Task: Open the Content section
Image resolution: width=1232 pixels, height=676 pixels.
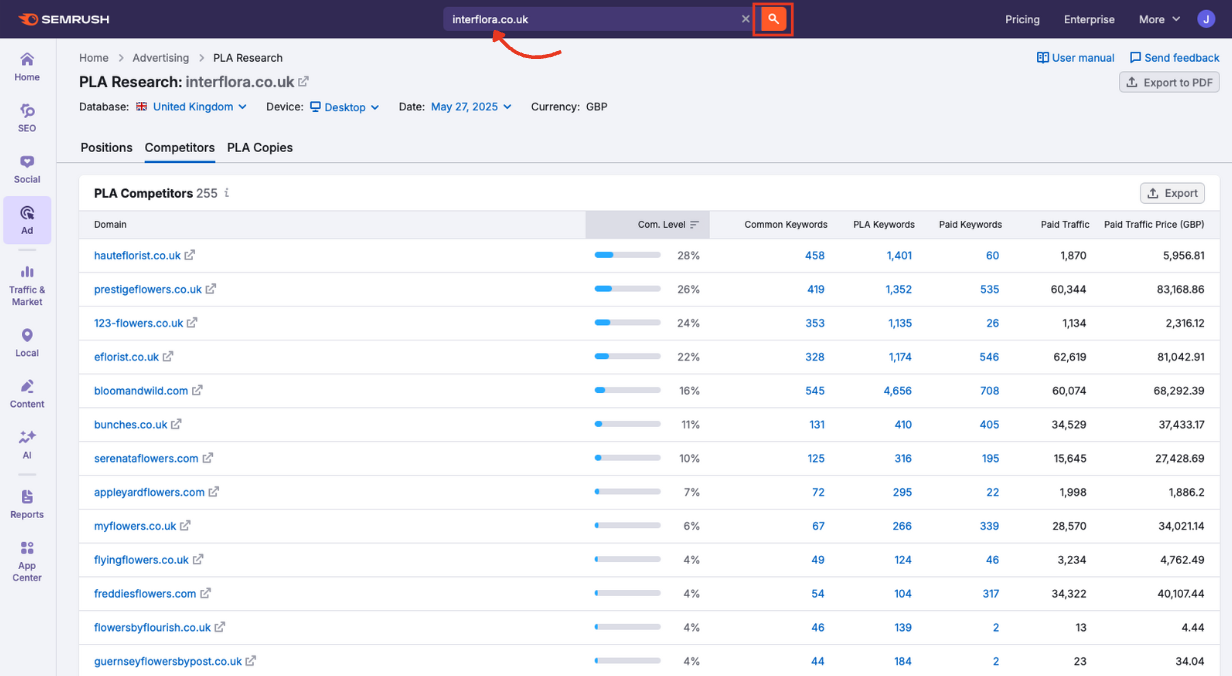Action: coord(26,391)
